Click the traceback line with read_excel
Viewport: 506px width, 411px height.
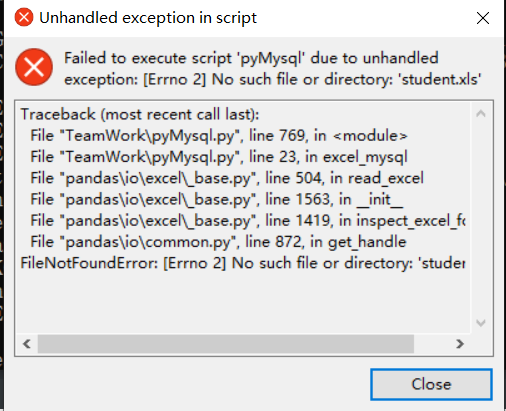(227, 178)
